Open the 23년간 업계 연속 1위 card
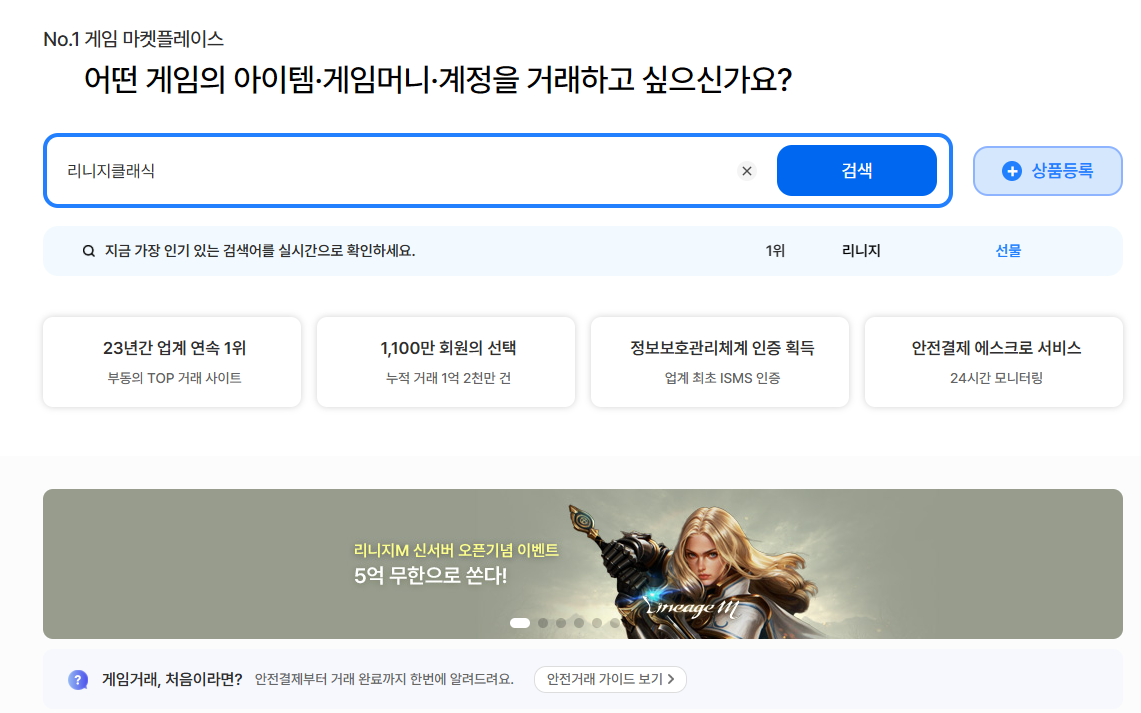Screen dimensions: 1141x713 point(172,362)
